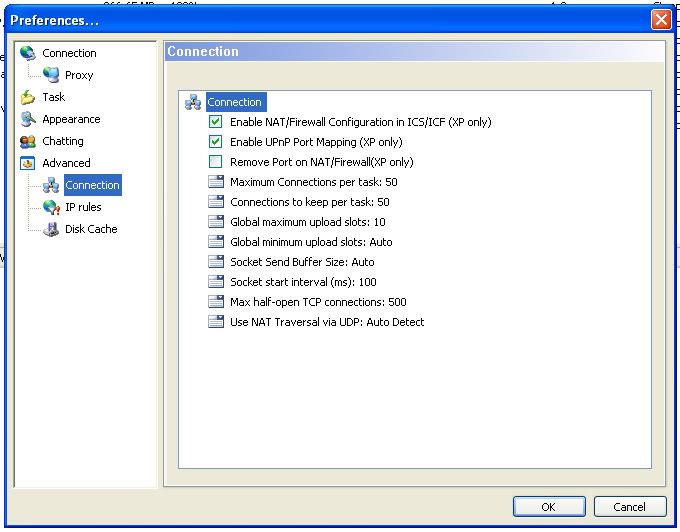Click the Advanced category icon
The height and width of the screenshot is (532, 680).
click(x=27, y=163)
